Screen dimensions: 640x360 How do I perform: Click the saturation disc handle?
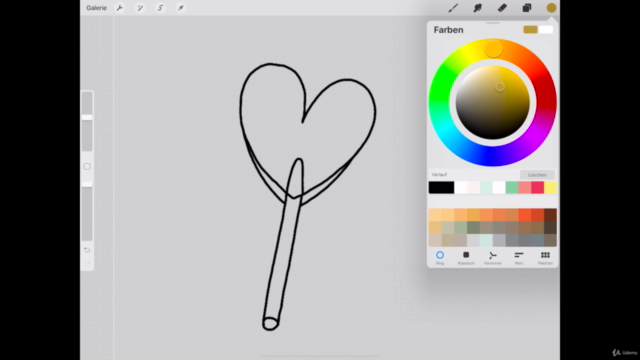pyautogui.click(x=500, y=87)
